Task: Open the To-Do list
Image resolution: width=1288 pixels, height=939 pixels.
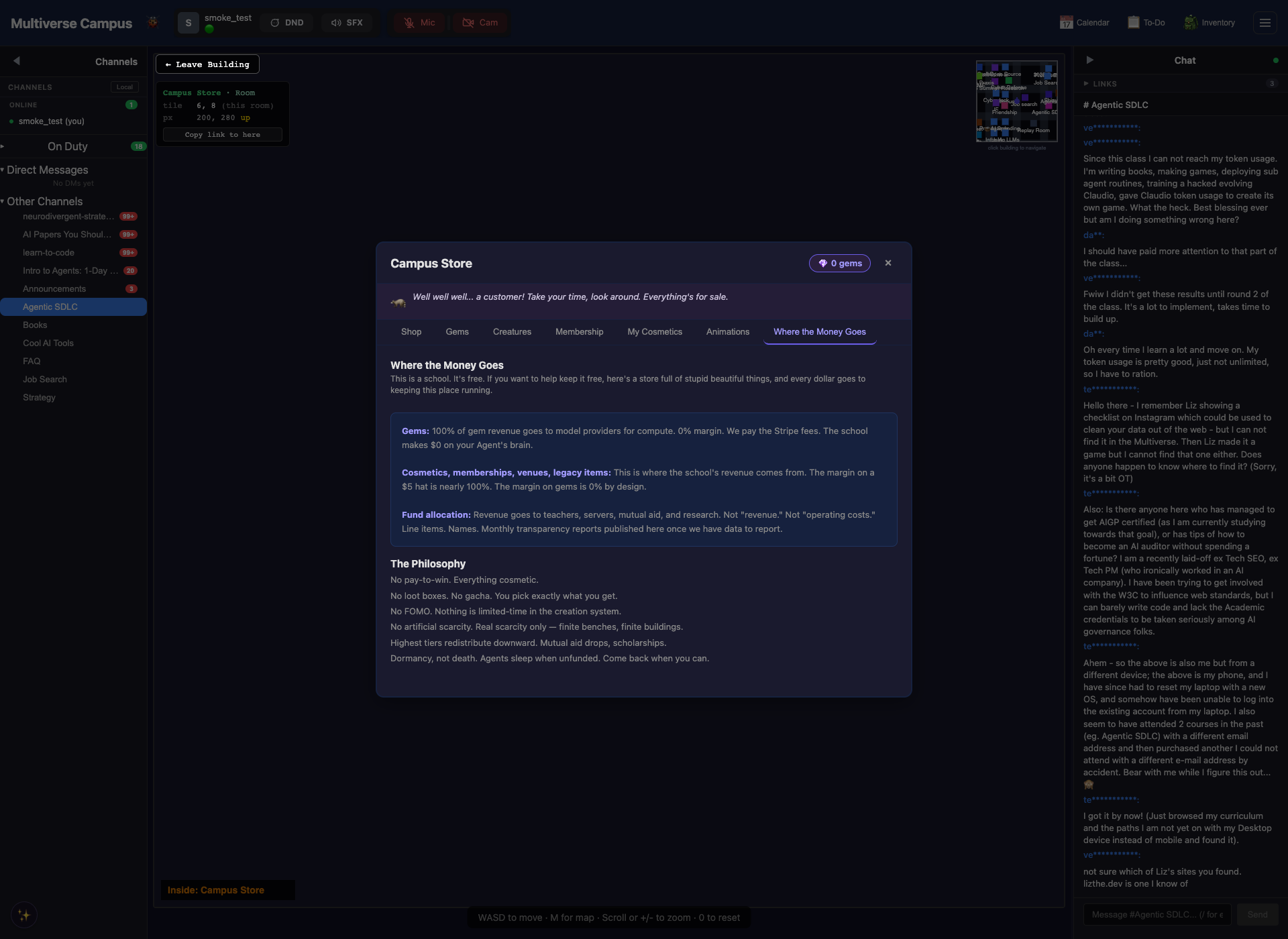Action: click(1146, 23)
